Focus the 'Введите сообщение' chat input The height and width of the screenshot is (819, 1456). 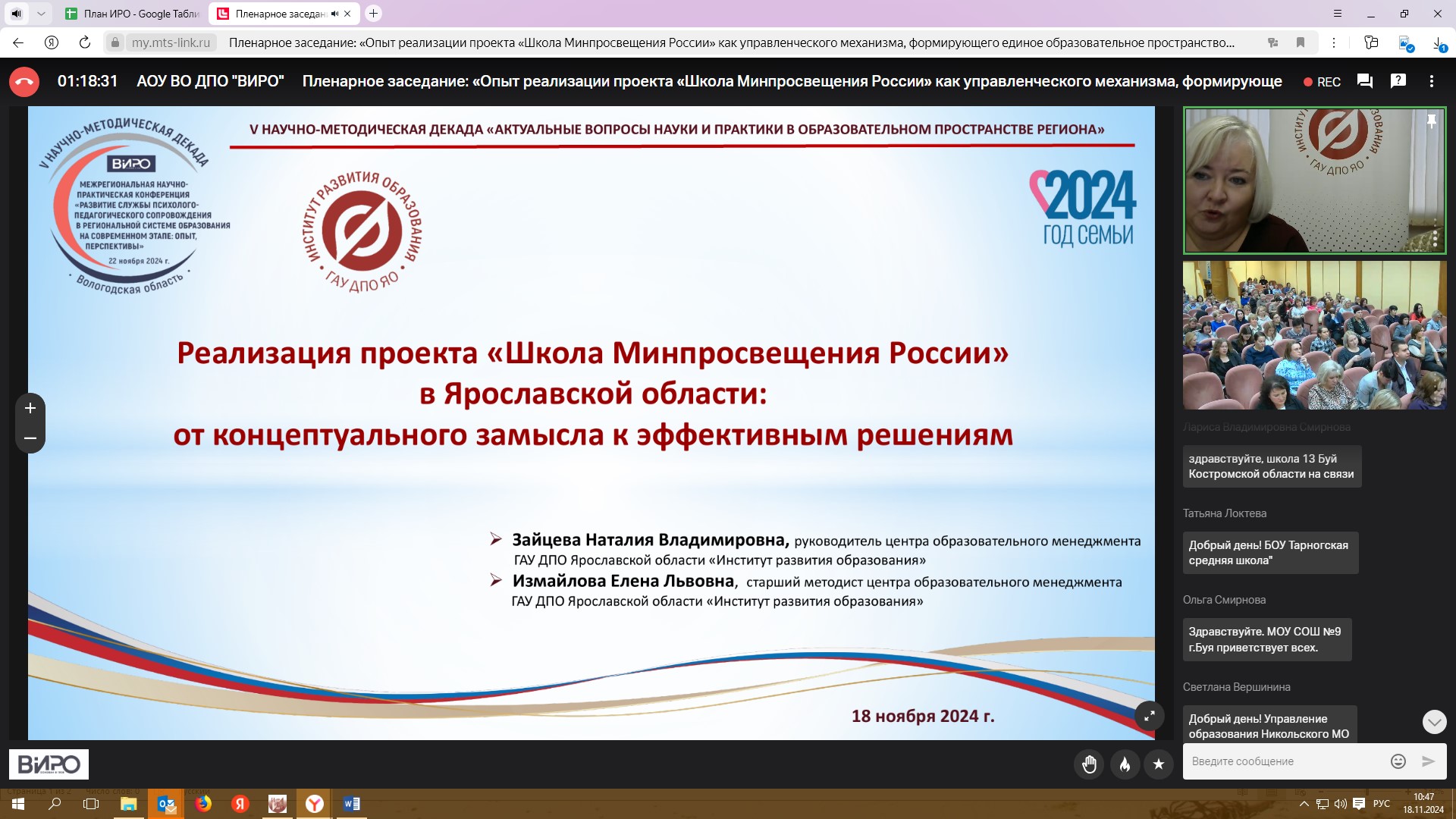click(x=1285, y=761)
